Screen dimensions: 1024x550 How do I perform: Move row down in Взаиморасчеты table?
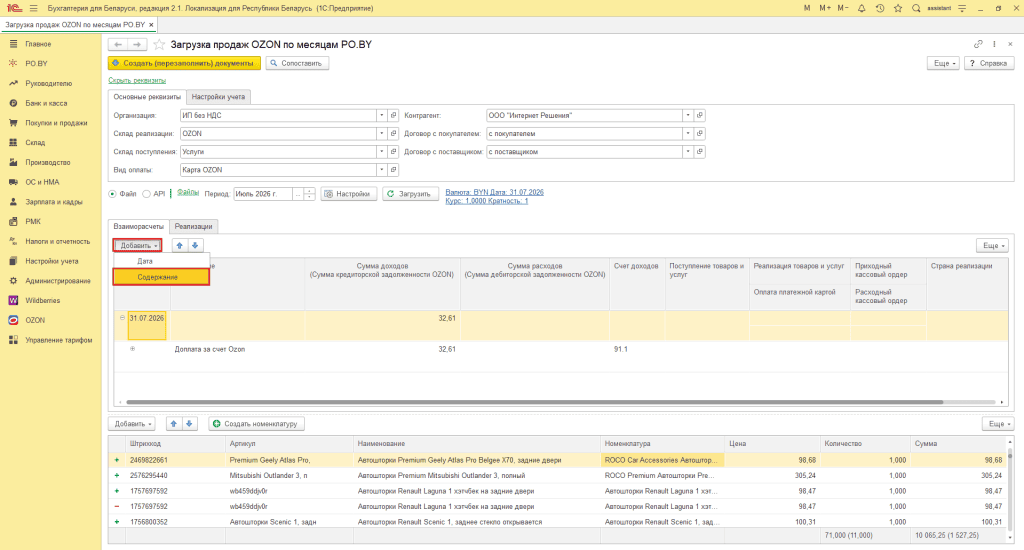click(x=195, y=246)
